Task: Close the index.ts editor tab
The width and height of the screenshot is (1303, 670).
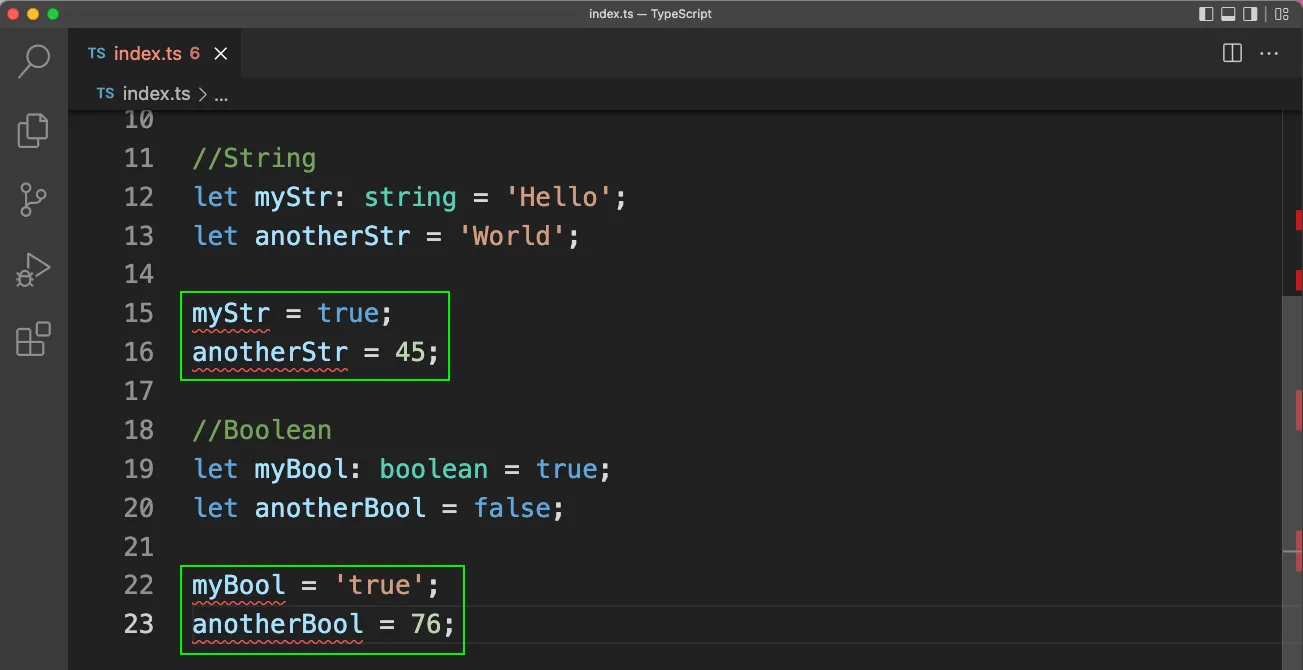Action: tap(221, 54)
